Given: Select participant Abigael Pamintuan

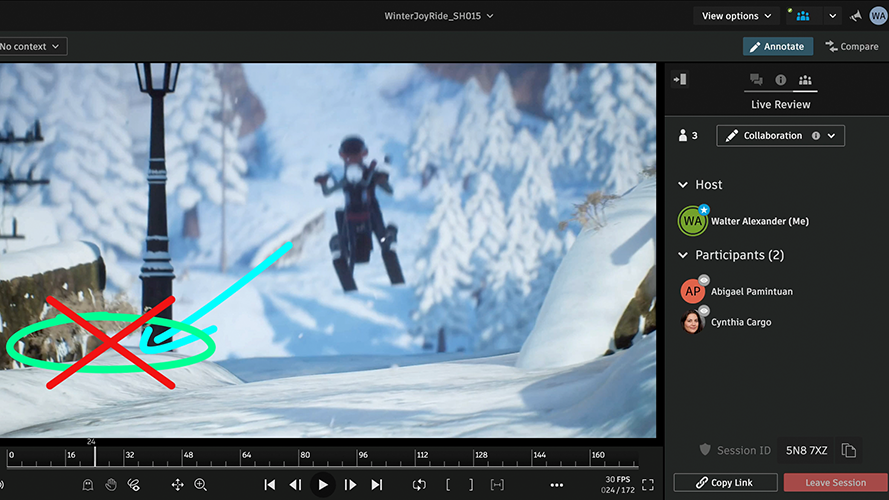Looking at the screenshot, I should click(752, 291).
